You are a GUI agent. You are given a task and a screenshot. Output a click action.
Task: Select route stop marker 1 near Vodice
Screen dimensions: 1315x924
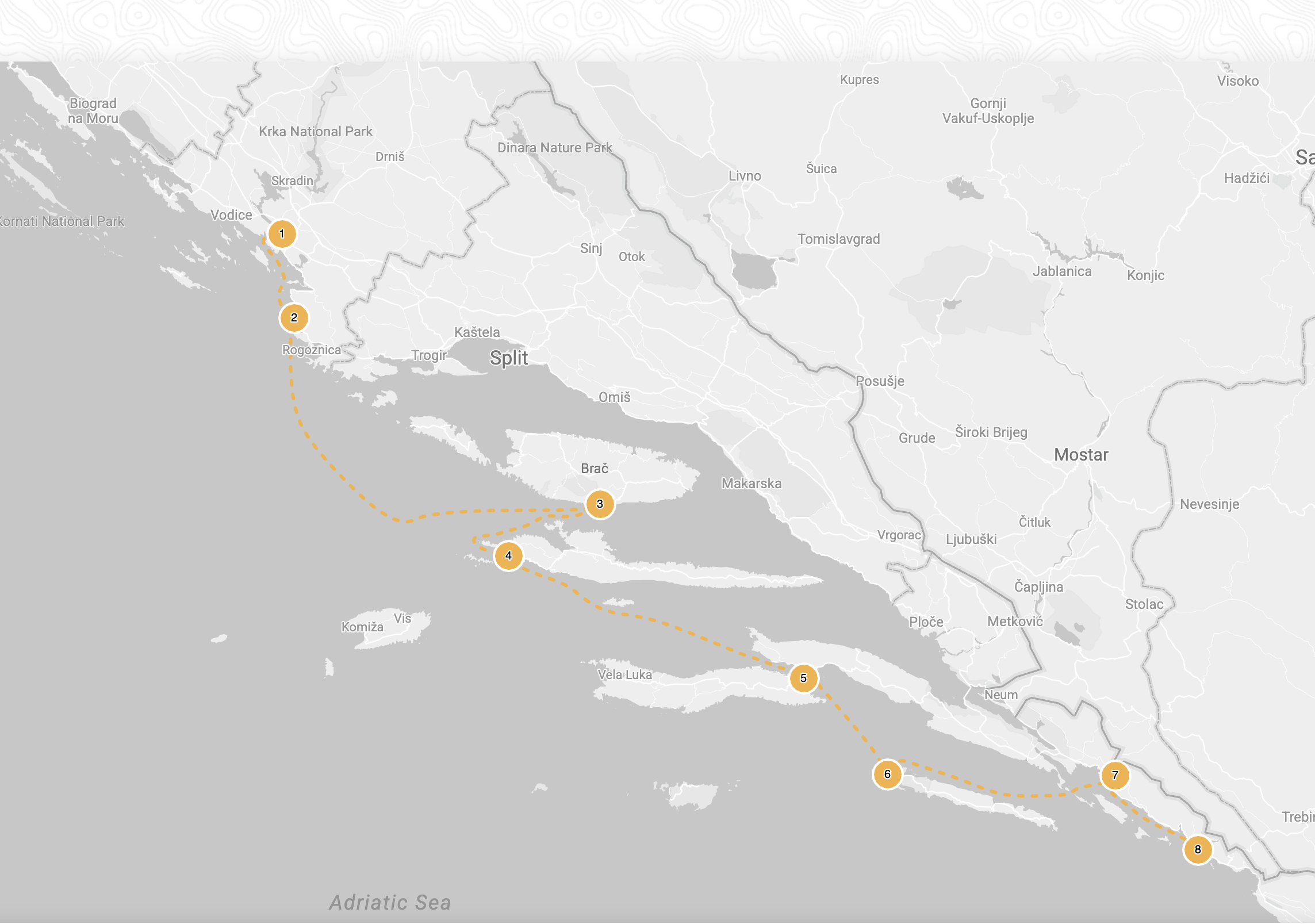tap(282, 234)
